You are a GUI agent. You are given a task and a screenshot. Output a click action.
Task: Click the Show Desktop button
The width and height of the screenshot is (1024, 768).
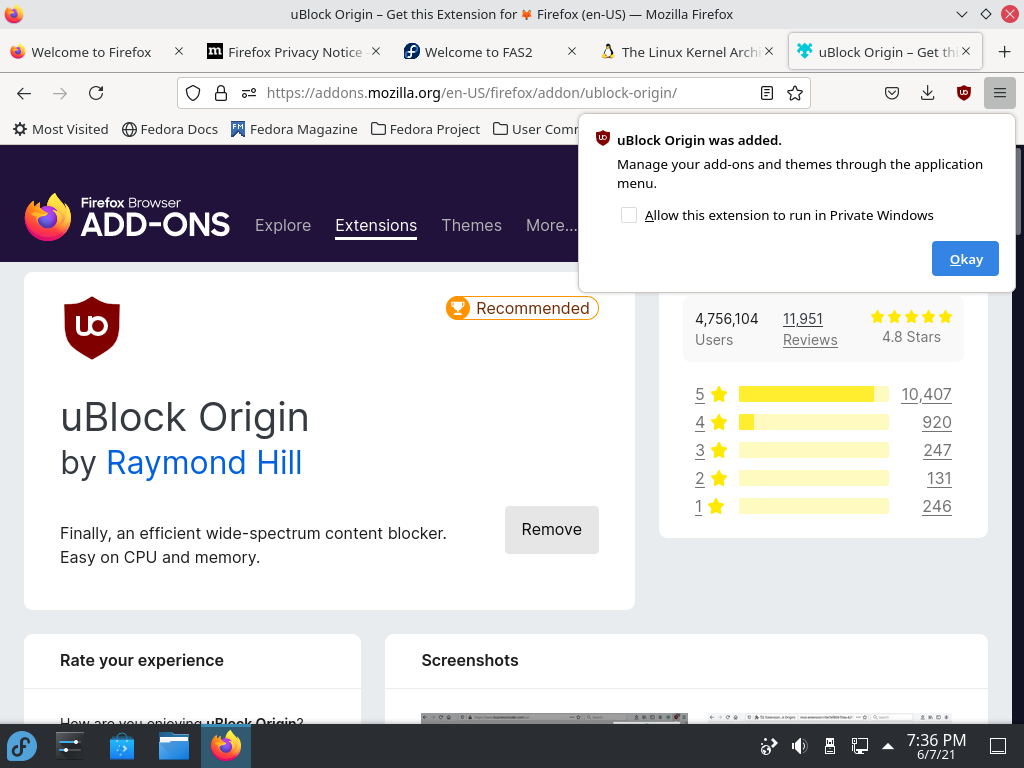(998, 746)
